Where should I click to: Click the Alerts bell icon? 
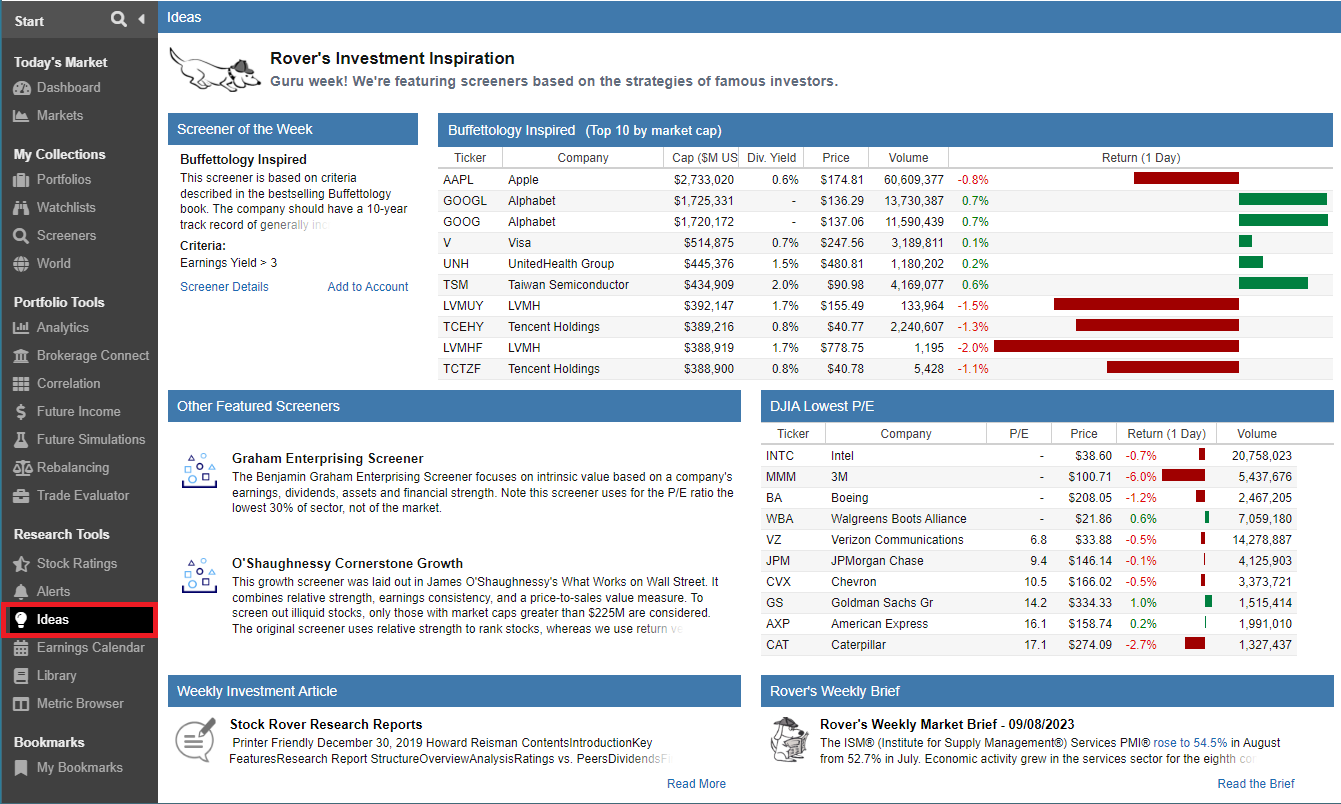point(21,592)
